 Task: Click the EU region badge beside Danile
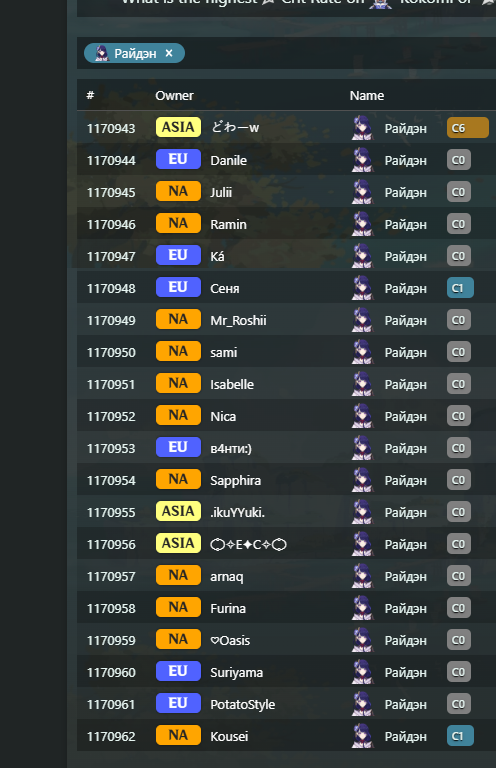point(178,159)
